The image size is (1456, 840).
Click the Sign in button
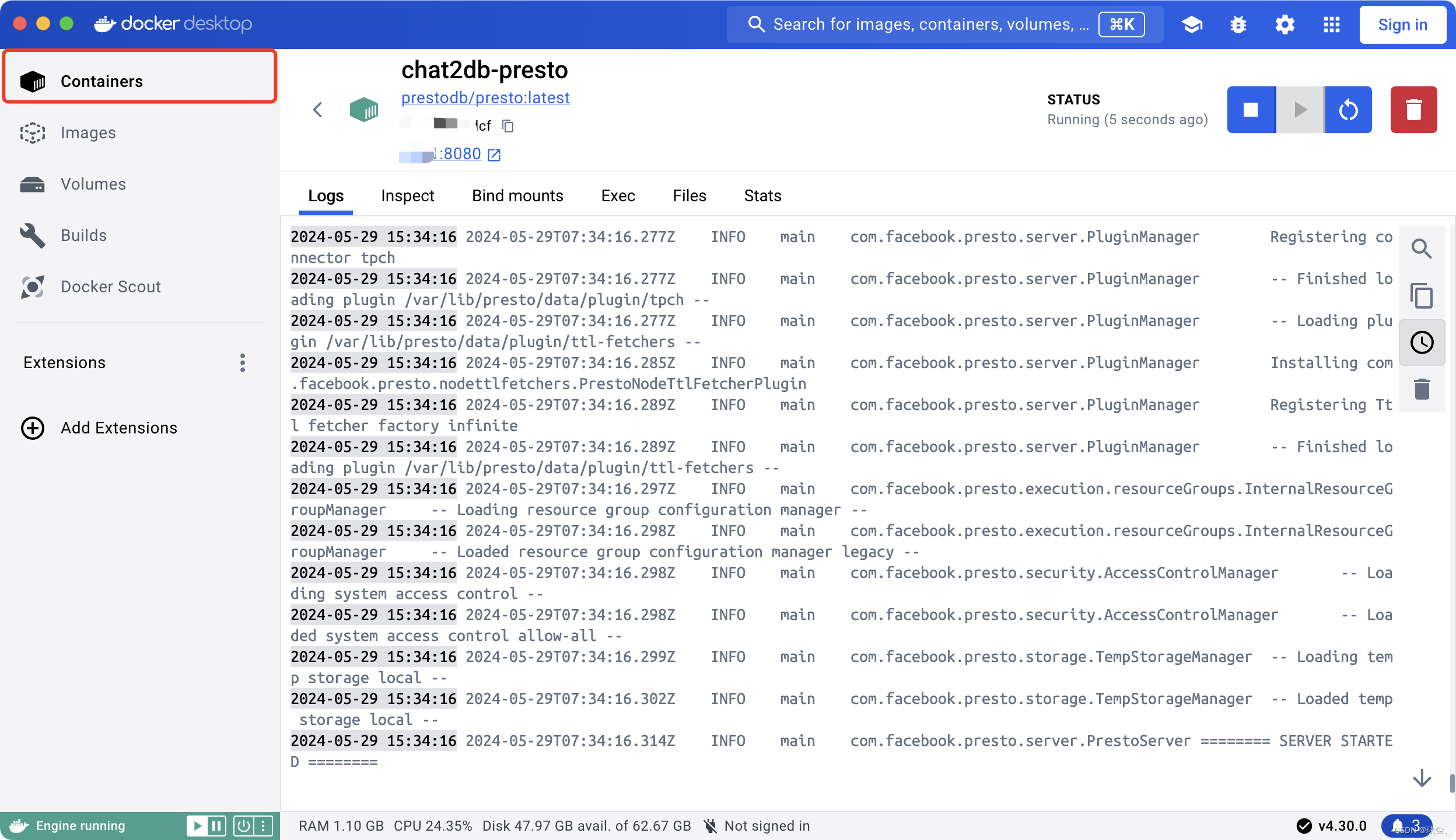tap(1402, 24)
